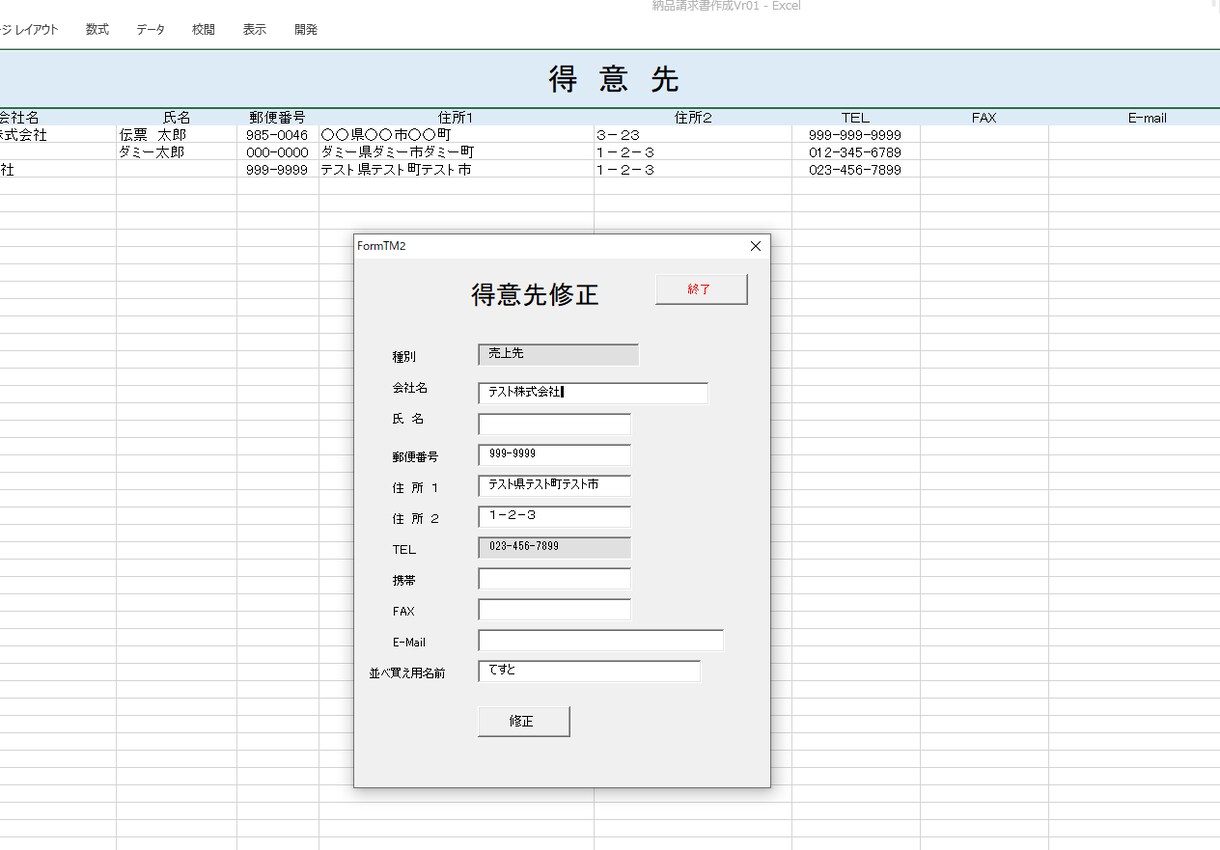Click the empty 氏名 input field
Viewport: 1220px width, 850px height.
554,424
